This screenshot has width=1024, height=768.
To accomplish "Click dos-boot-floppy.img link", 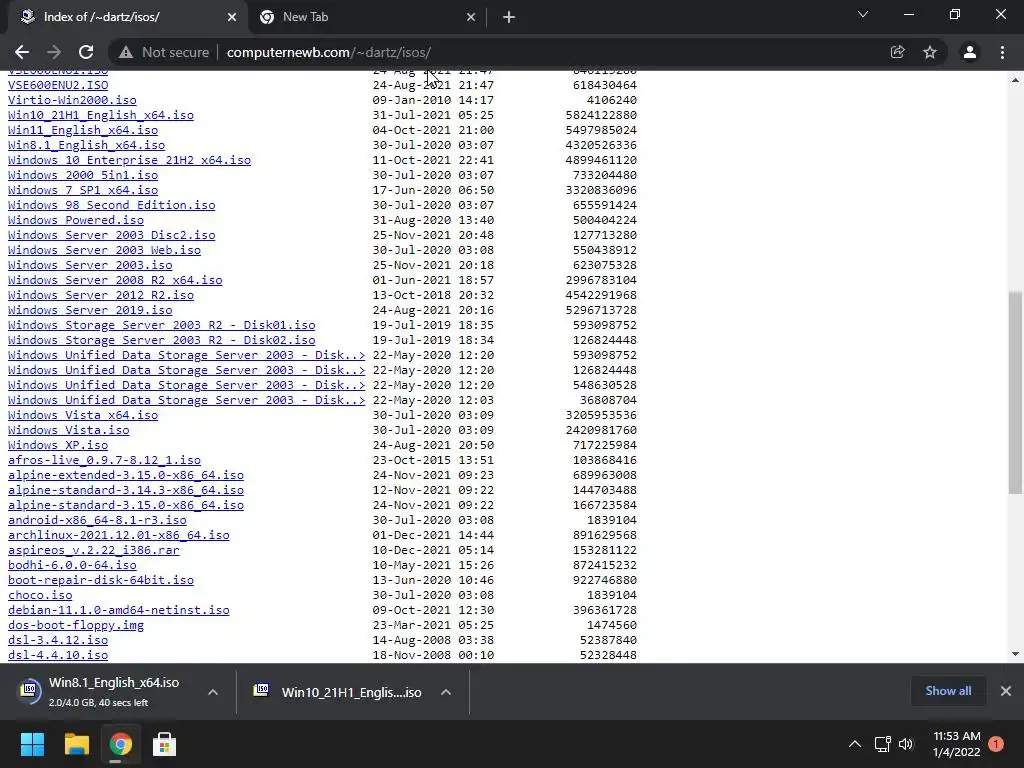I will 76,626.
